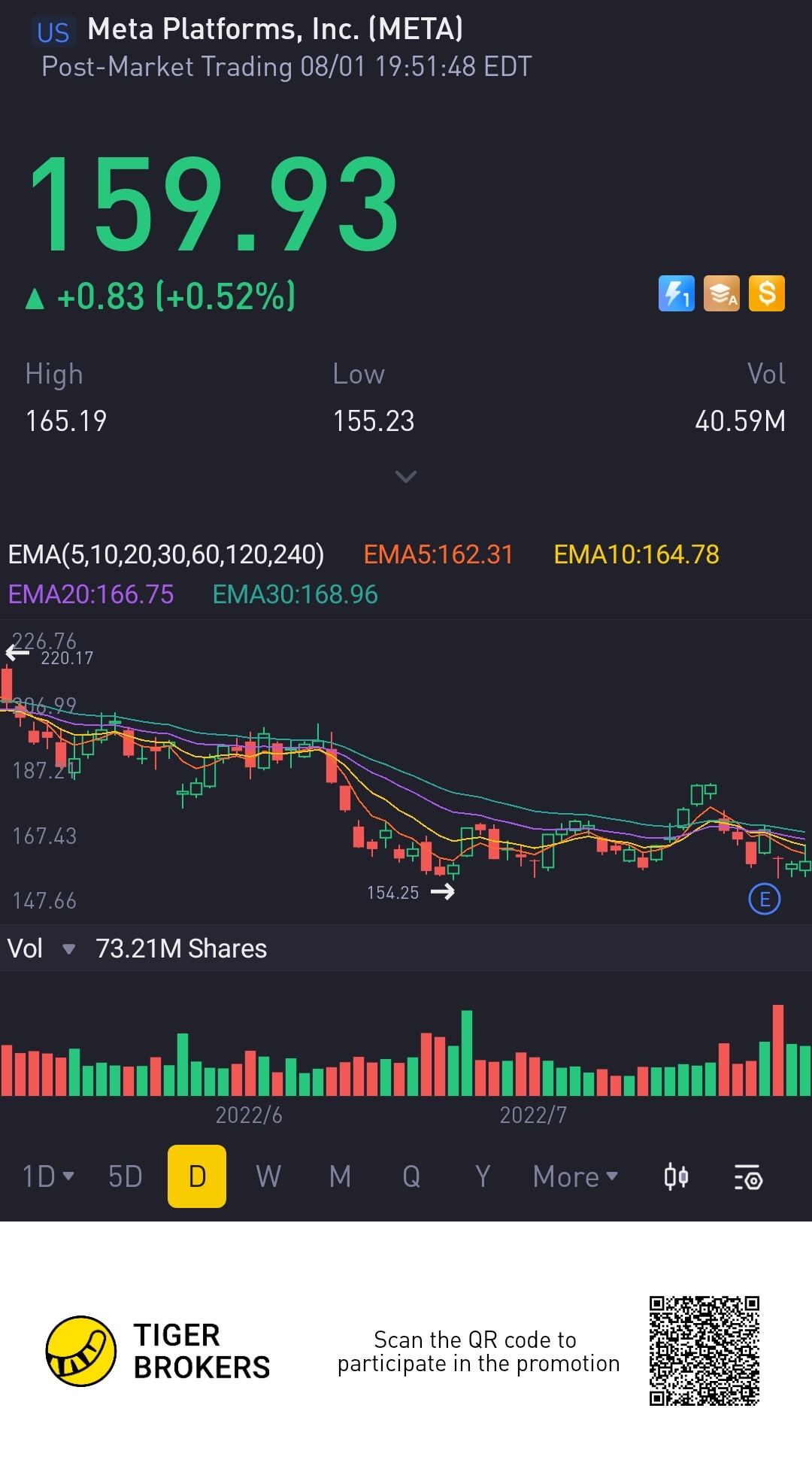Tap the promotion QR code
This screenshot has height=1481, width=812.
[704, 1351]
